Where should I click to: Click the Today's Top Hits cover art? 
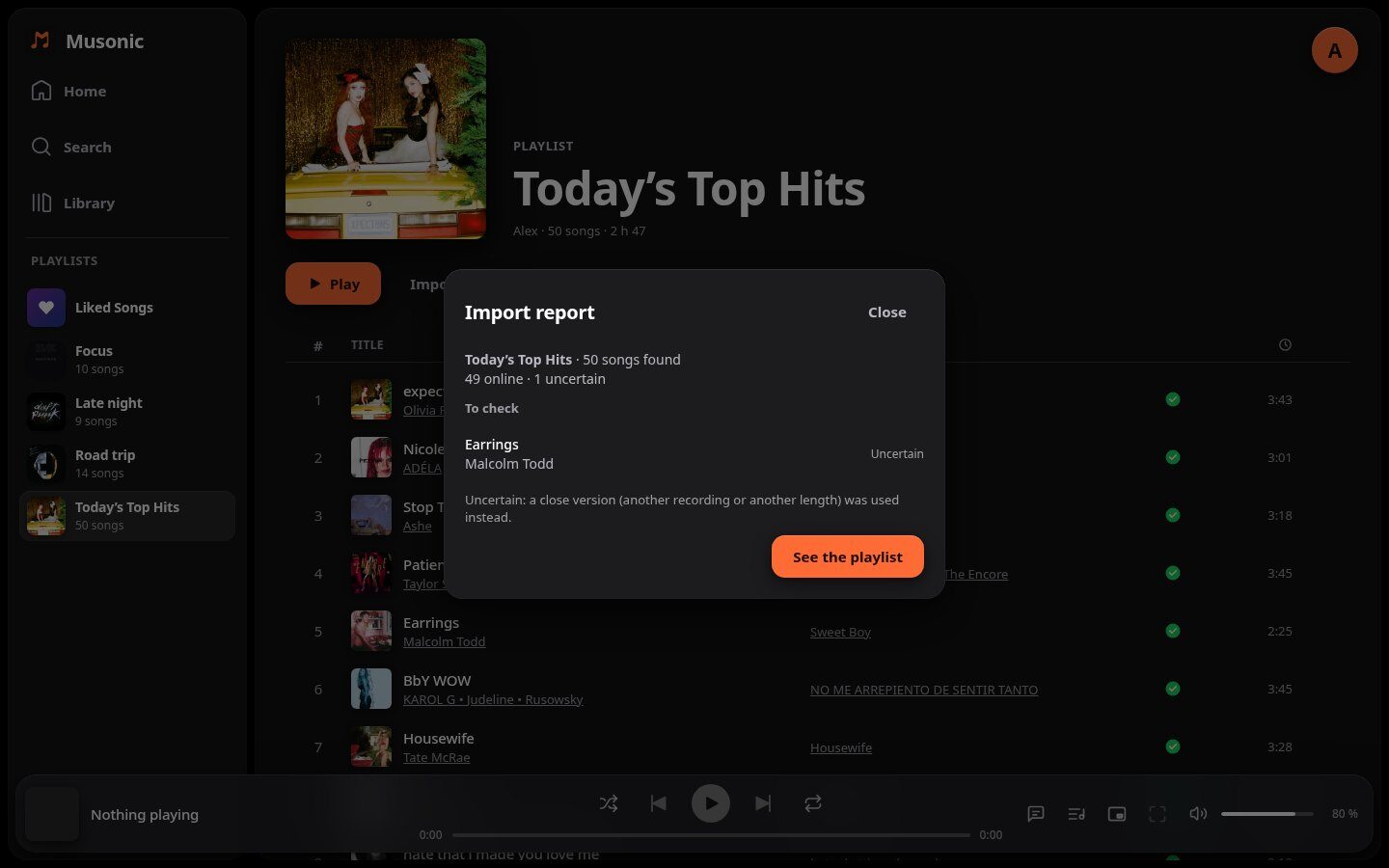coord(386,139)
